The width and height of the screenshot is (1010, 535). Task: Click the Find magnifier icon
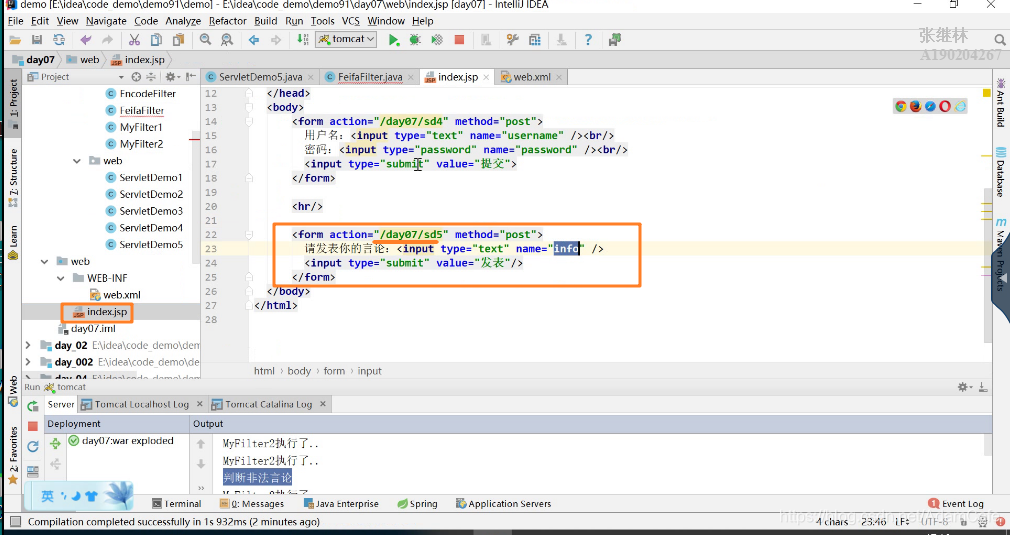(205, 40)
